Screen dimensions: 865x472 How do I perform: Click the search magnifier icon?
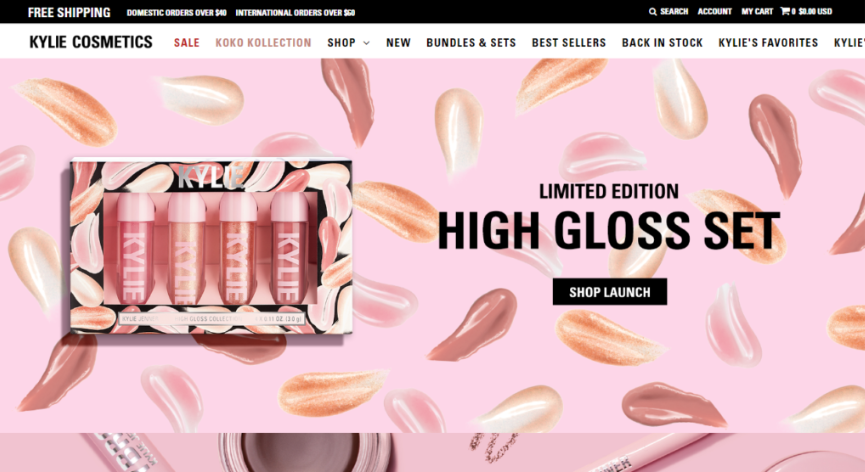[653, 12]
